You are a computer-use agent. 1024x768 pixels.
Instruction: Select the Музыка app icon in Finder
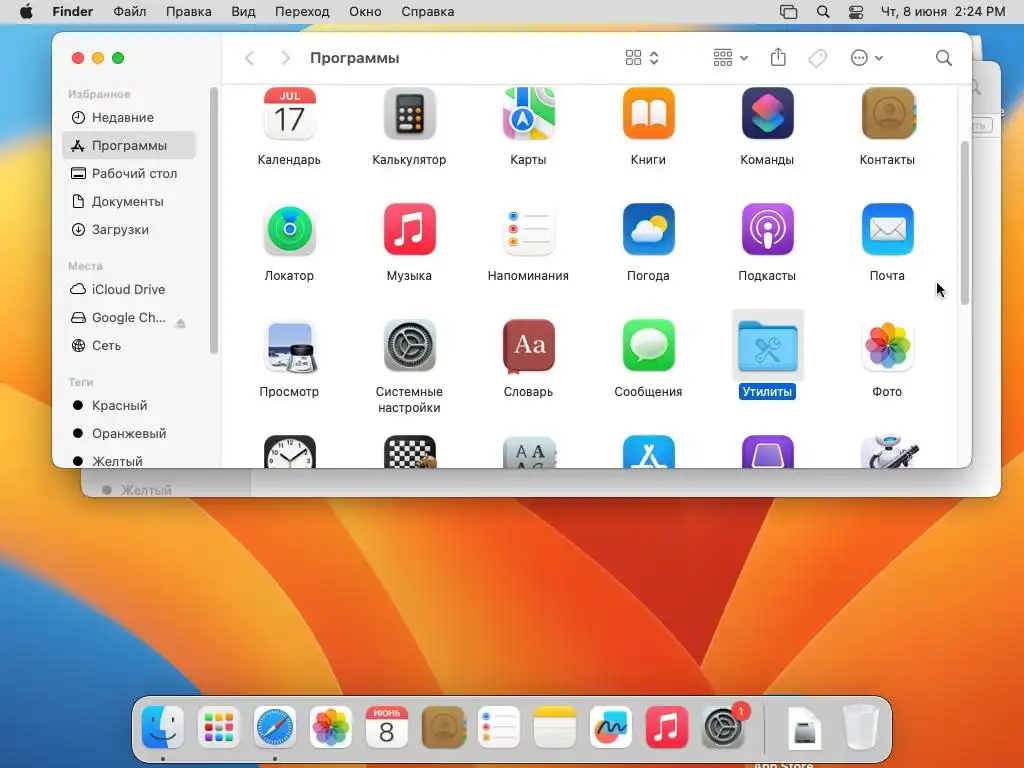[x=409, y=230]
